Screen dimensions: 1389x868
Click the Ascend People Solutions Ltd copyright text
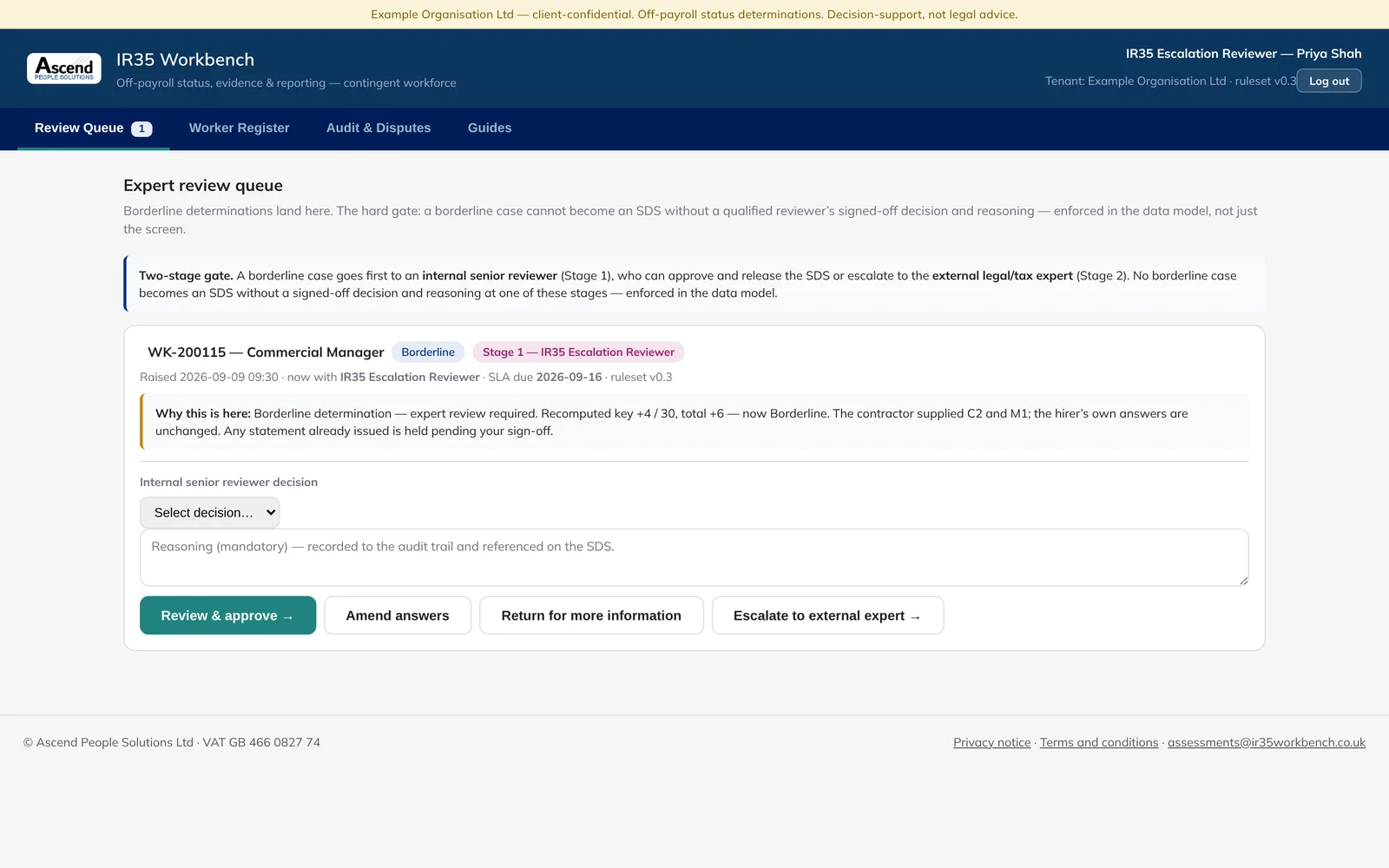point(172,743)
